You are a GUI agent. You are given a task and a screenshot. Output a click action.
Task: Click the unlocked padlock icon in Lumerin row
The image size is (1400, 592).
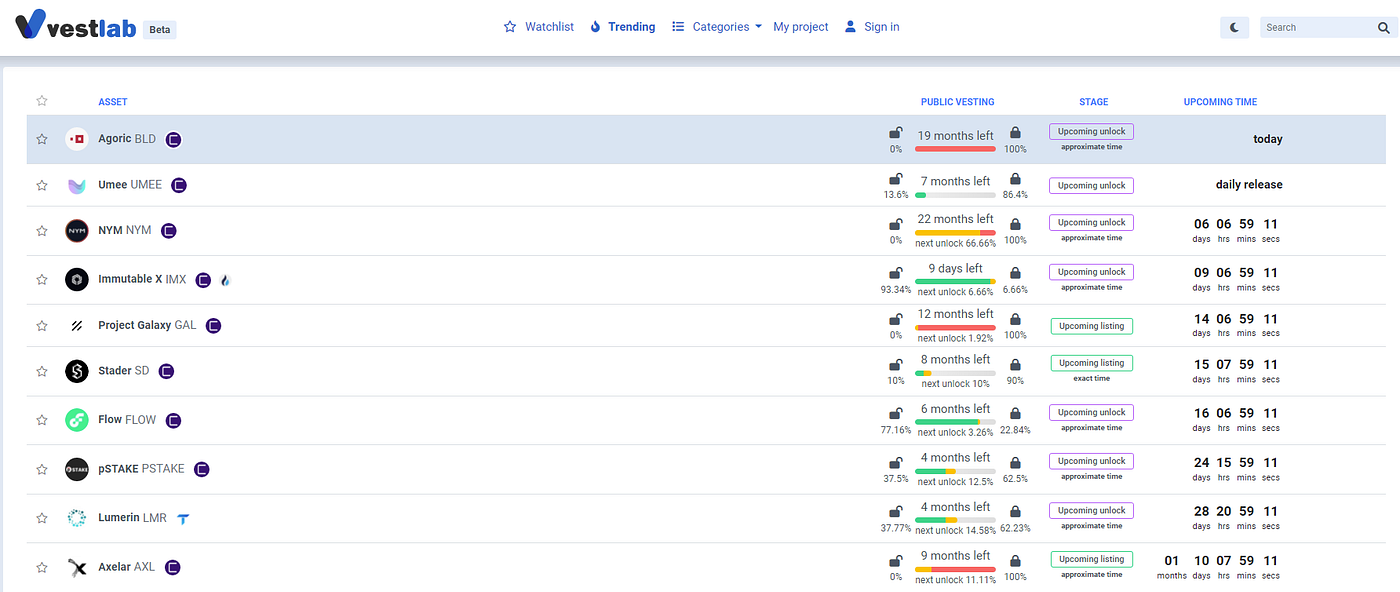(x=896, y=512)
